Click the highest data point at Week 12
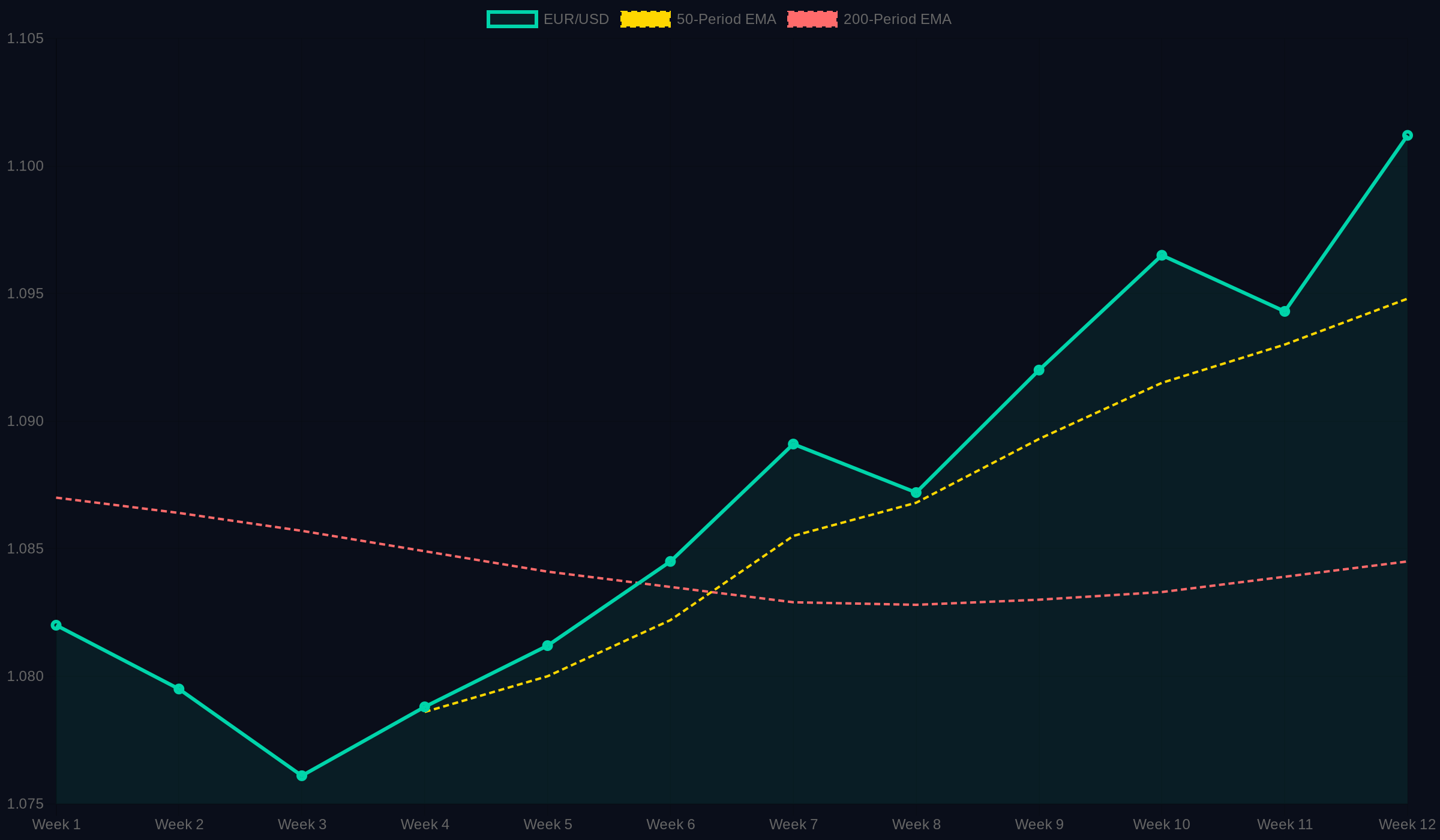1440x840 pixels. tap(1406, 135)
